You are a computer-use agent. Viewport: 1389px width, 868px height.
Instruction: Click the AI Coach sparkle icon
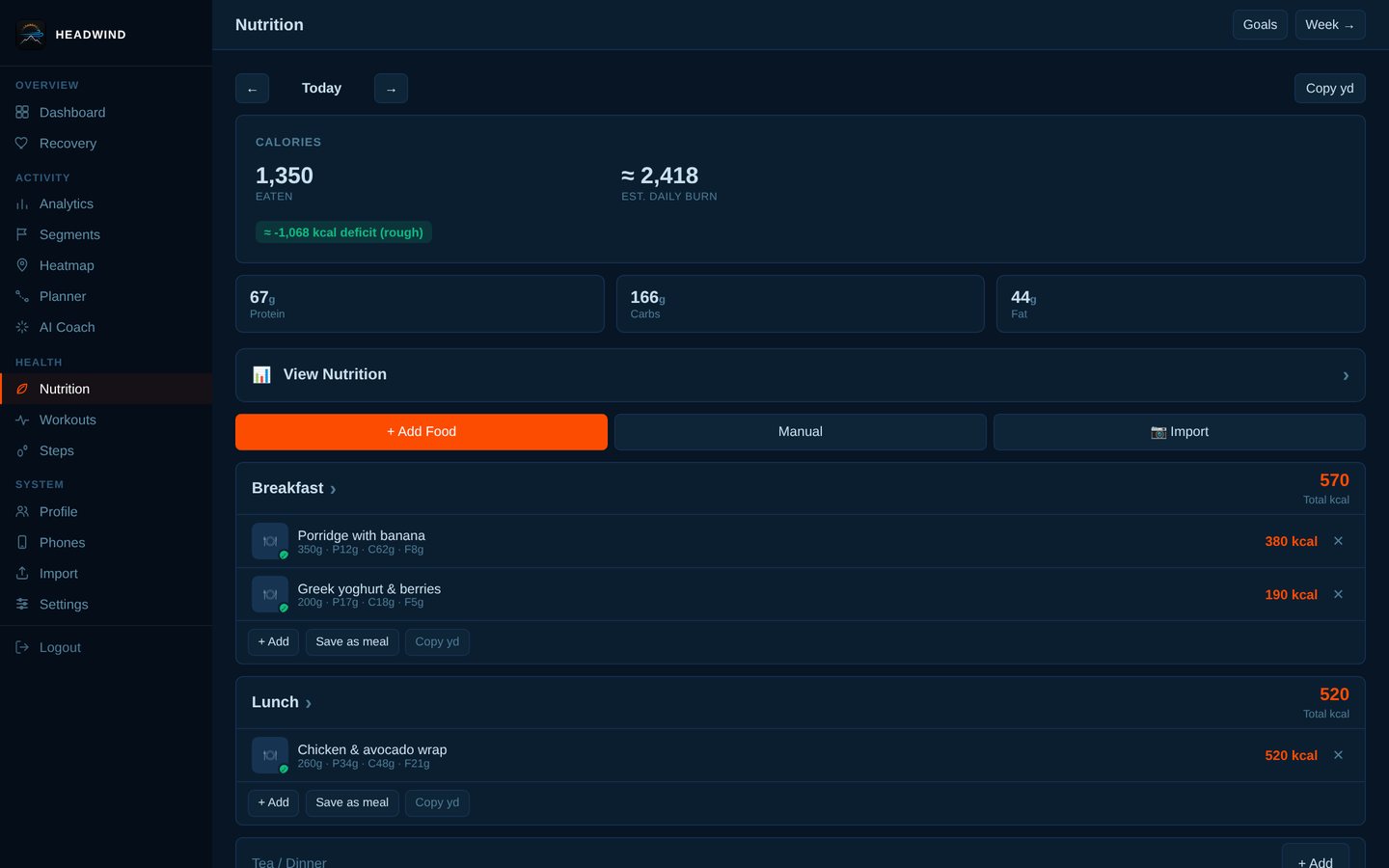pyautogui.click(x=22, y=328)
